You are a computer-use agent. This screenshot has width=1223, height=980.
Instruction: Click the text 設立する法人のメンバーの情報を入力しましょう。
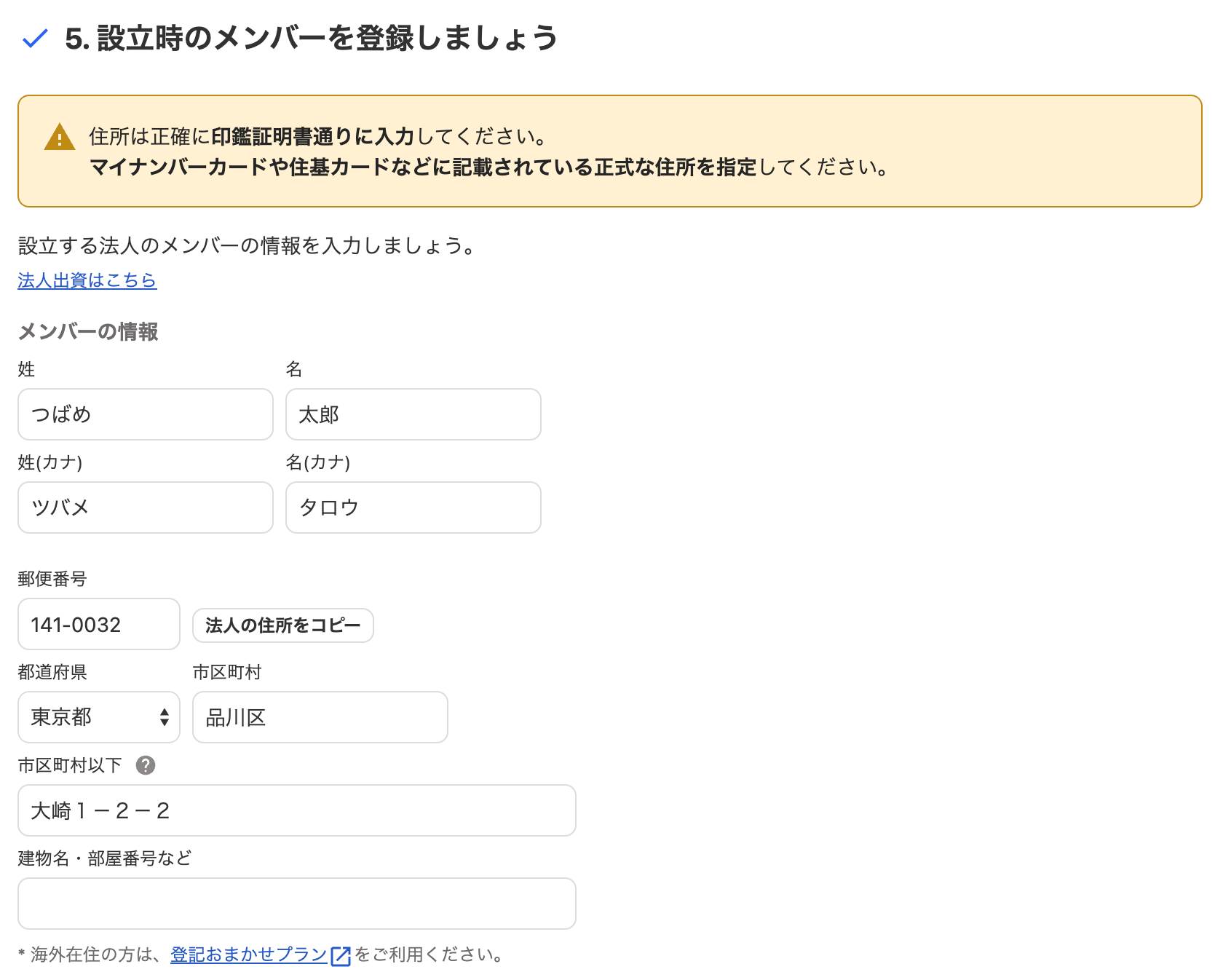point(248,246)
